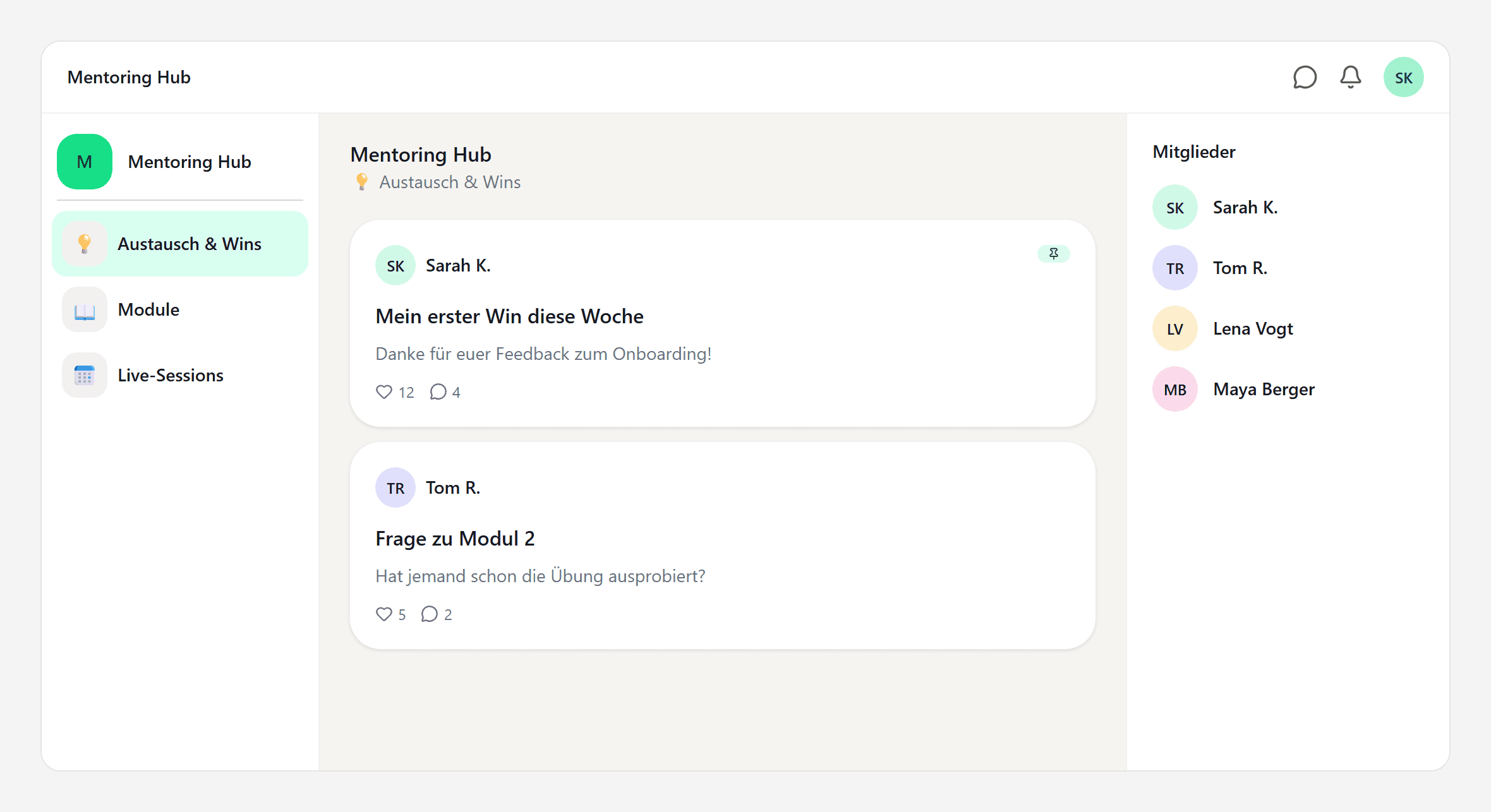Go to Live-Sessions section
1491x812 pixels.
180,375
